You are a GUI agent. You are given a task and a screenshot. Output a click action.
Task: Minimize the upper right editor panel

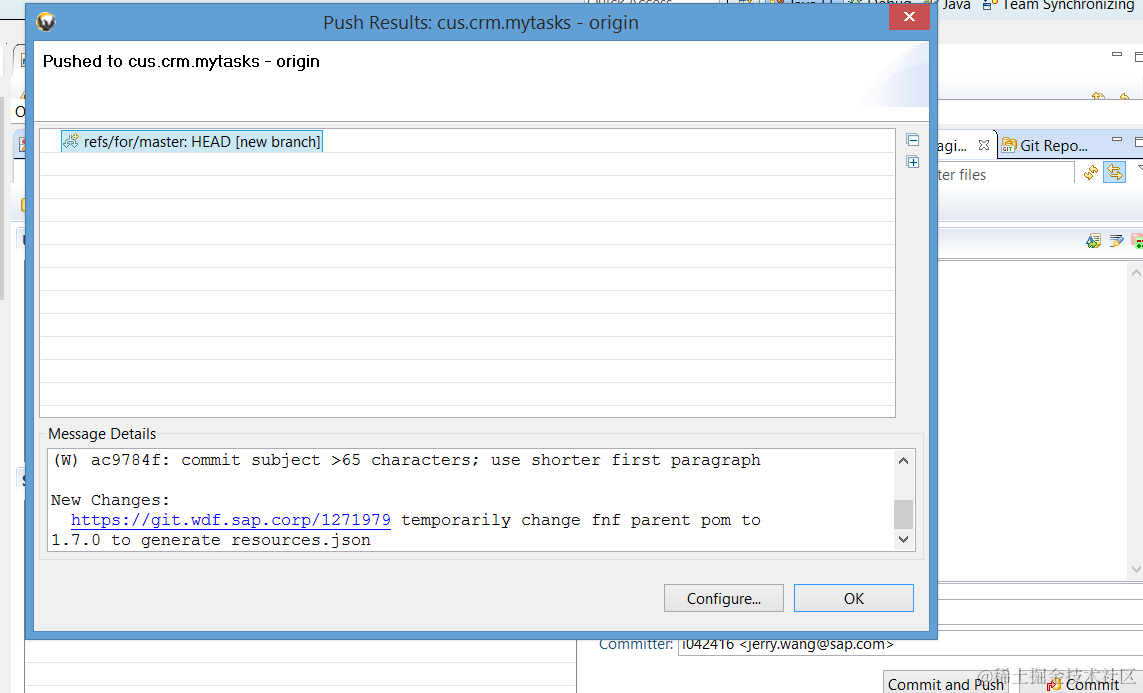pyautogui.click(x=1116, y=55)
